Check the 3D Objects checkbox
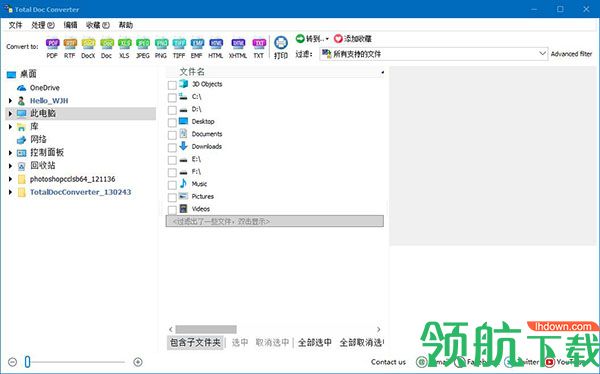Viewport: 600px width, 374px height. tap(172, 85)
